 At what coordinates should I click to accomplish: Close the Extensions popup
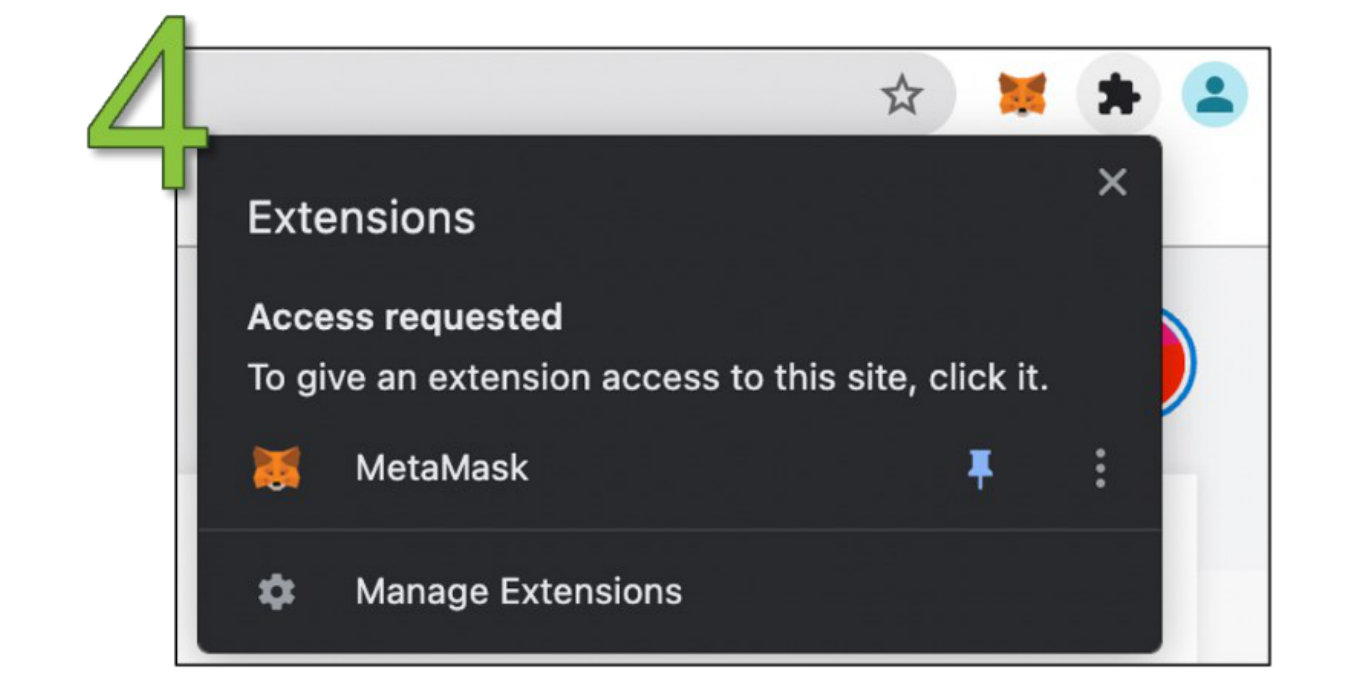1112,182
